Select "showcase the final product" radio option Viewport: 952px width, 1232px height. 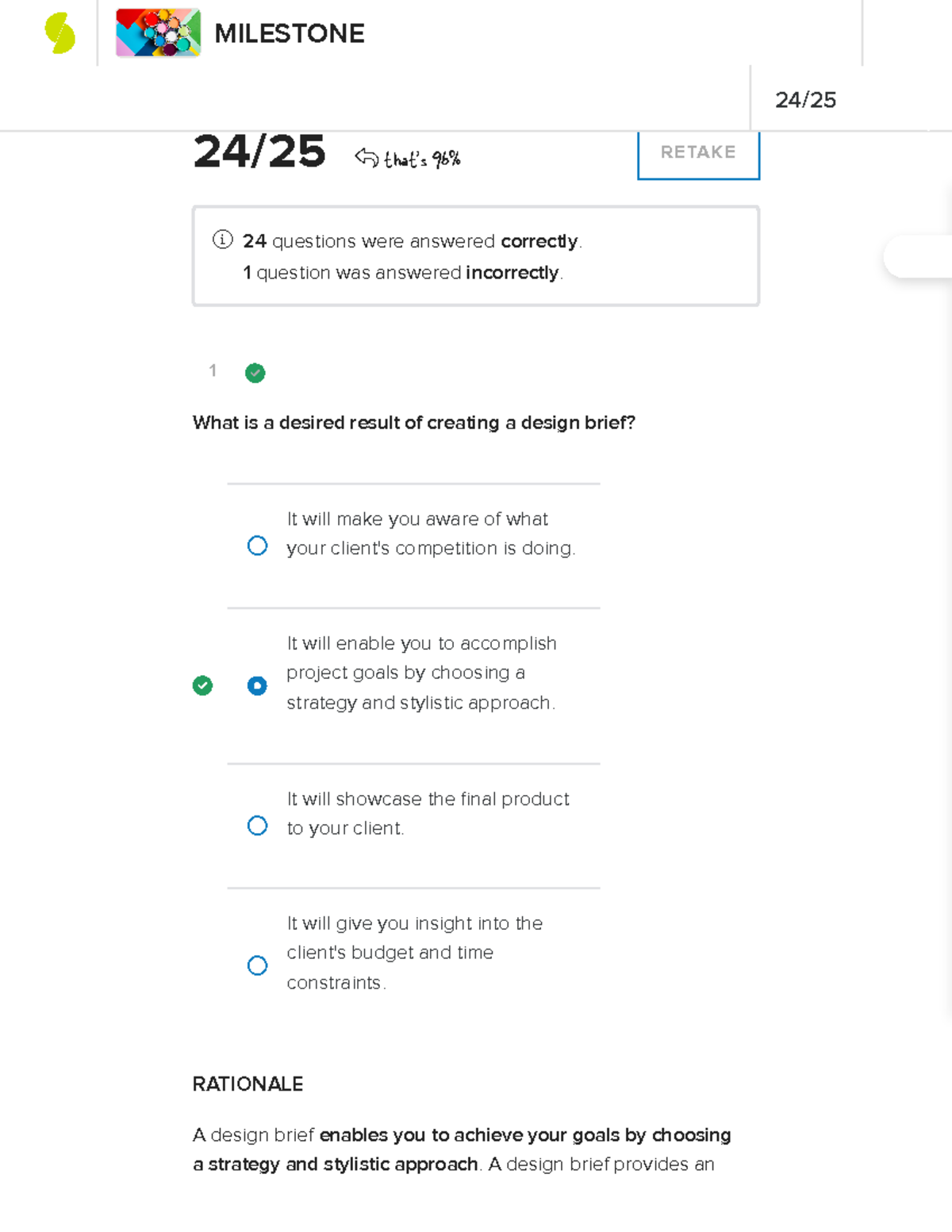click(257, 826)
